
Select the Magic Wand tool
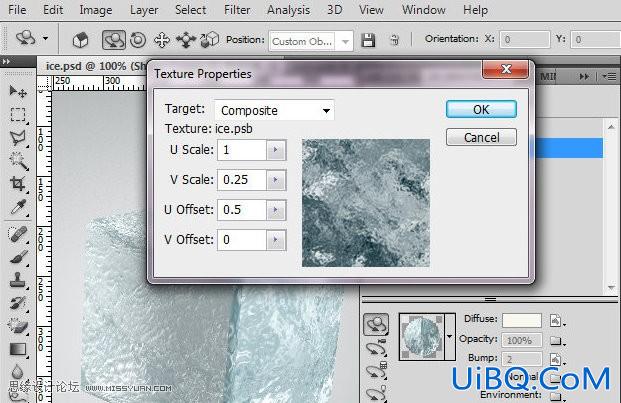pyautogui.click(x=18, y=161)
